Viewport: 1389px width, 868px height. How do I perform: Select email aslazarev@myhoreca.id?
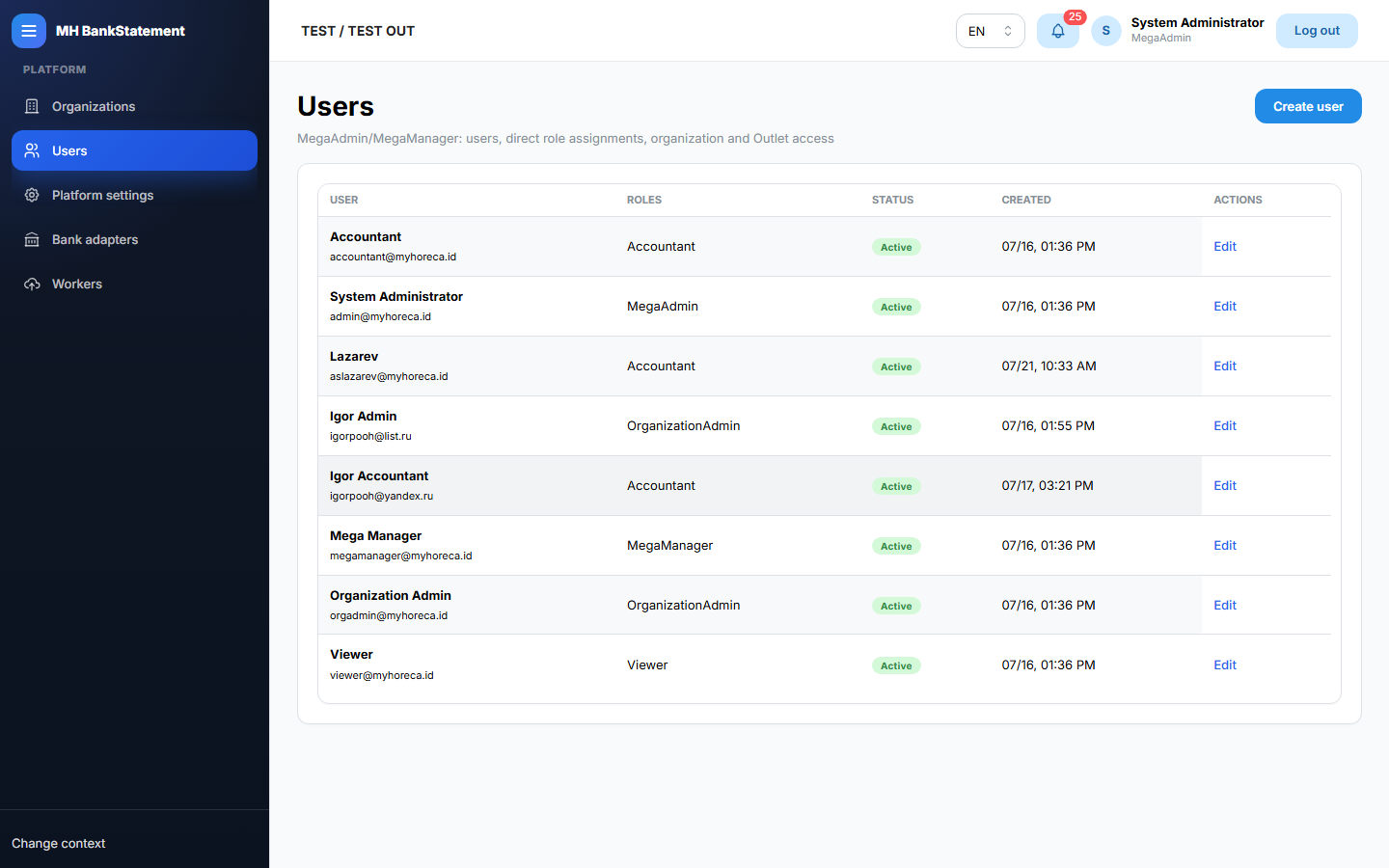[x=389, y=376]
